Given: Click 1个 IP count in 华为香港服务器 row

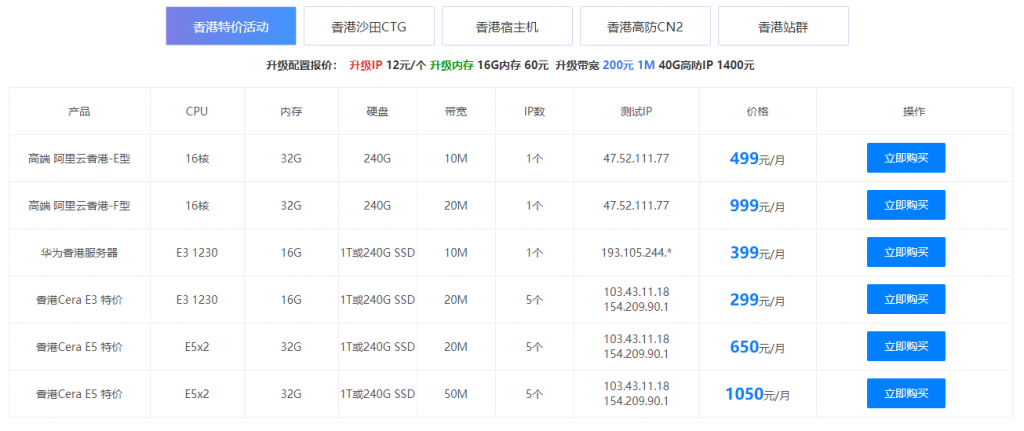Looking at the screenshot, I should [534, 252].
